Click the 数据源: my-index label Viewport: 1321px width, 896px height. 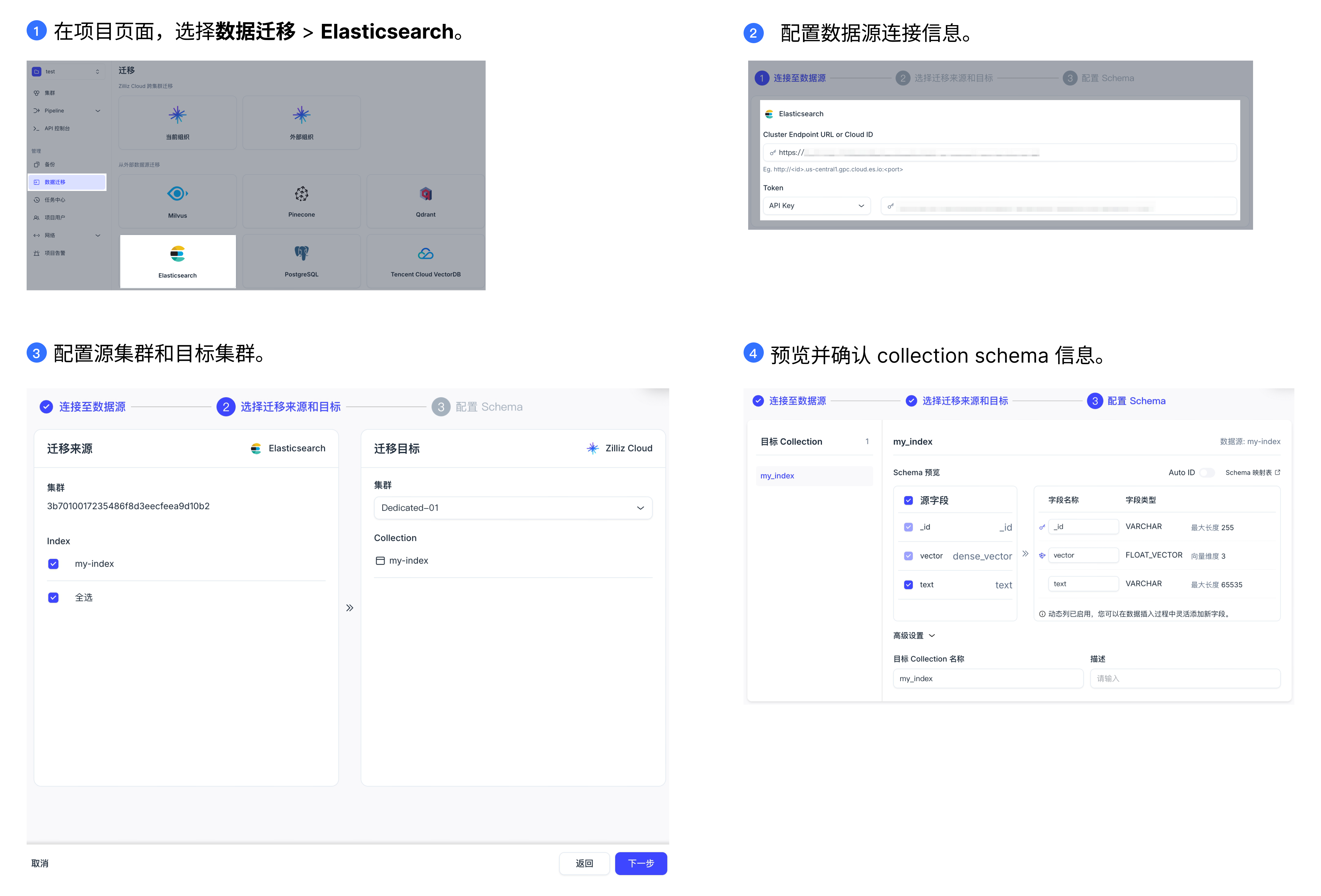tap(1250, 442)
